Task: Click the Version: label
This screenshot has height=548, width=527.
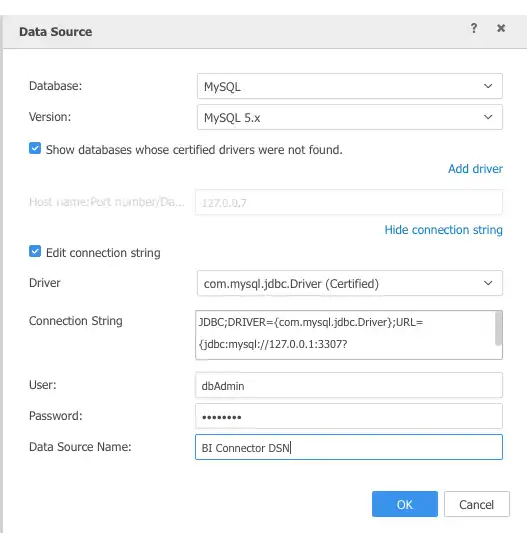Action: [50, 117]
